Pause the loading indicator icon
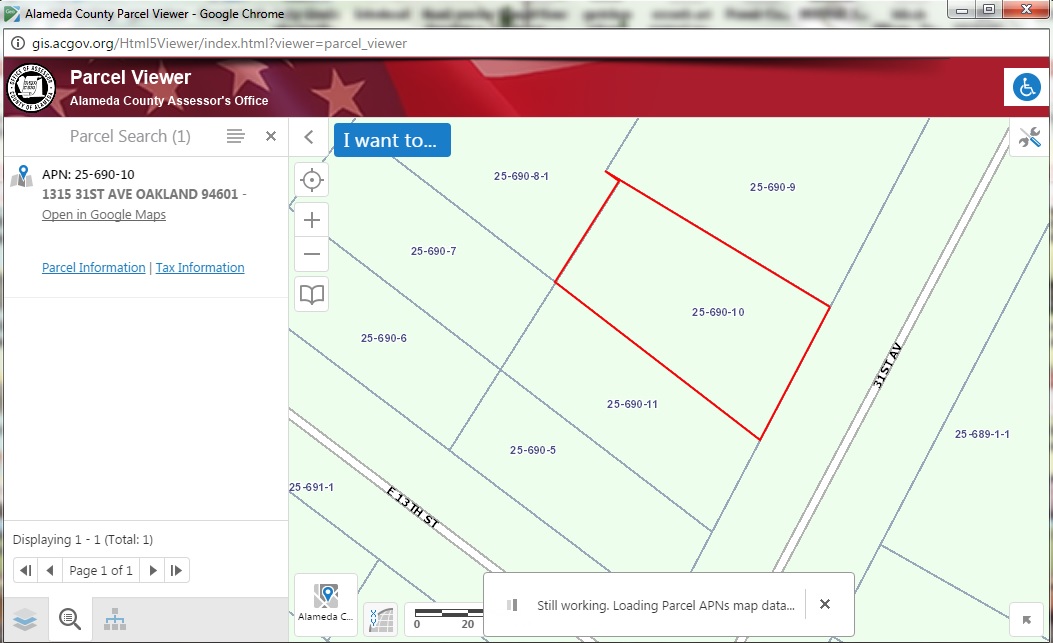This screenshot has width=1053, height=643. pos(512,605)
